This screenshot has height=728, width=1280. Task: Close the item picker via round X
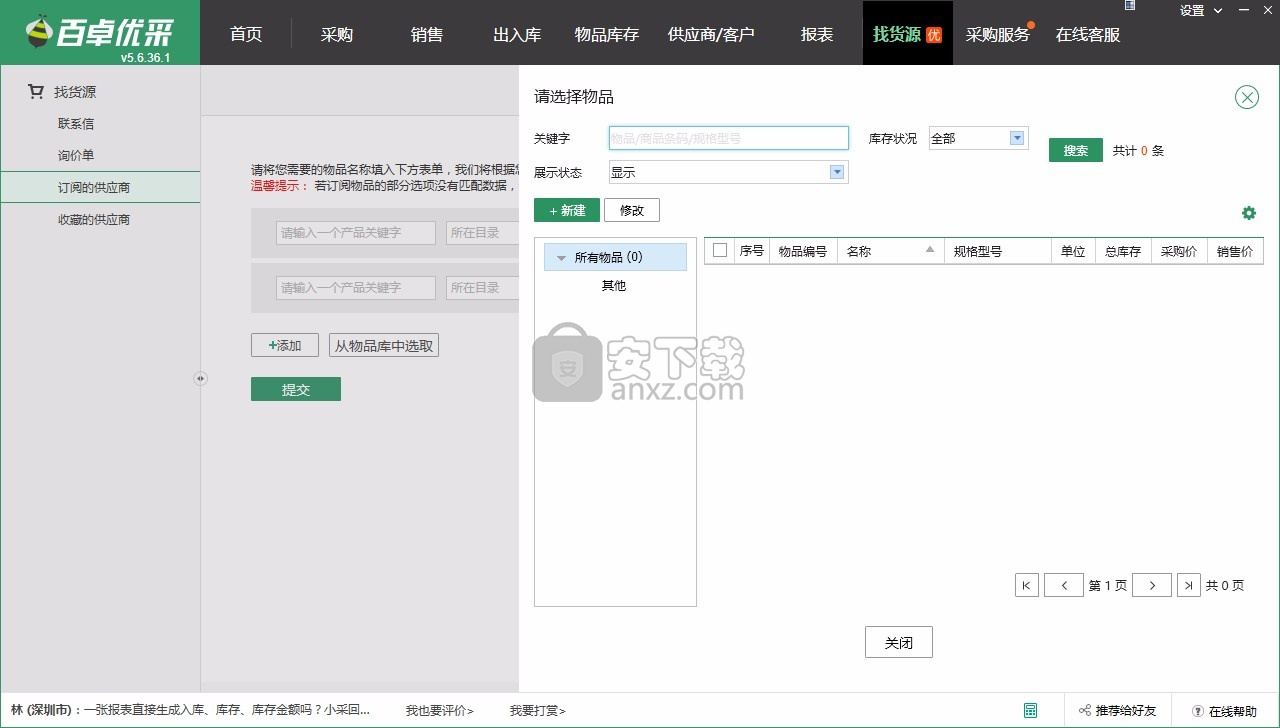[x=1247, y=97]
